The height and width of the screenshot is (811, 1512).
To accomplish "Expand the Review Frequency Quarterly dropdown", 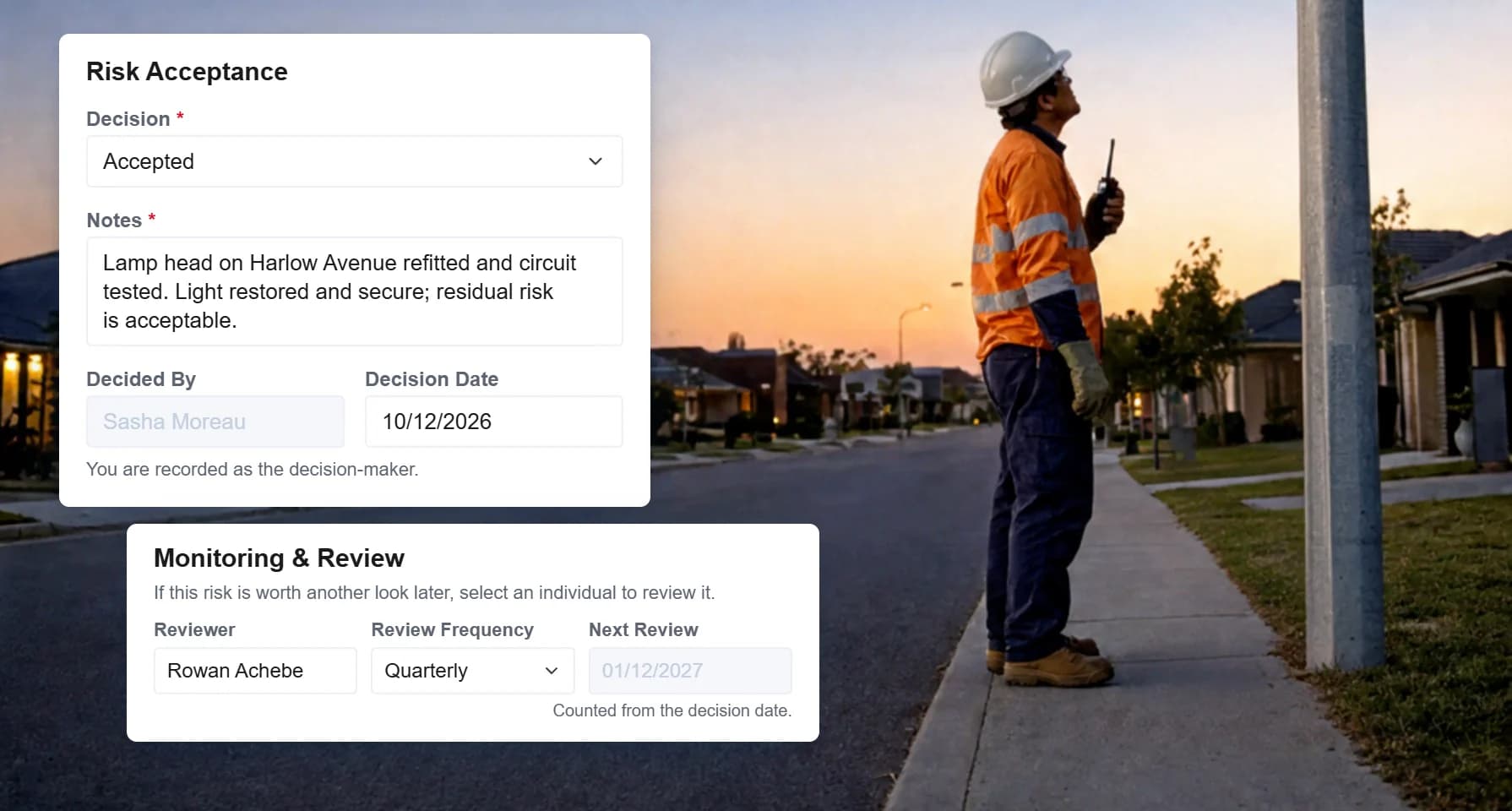I will coord(473,671).
